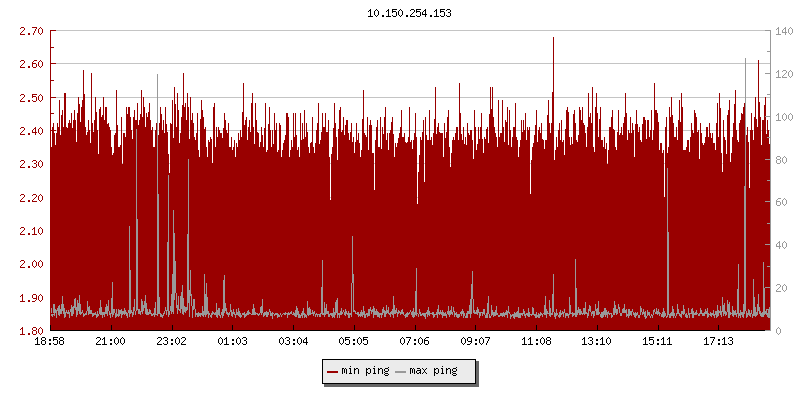Select the 23:02 time axis label
800x400 pixels.
(171, 342)
